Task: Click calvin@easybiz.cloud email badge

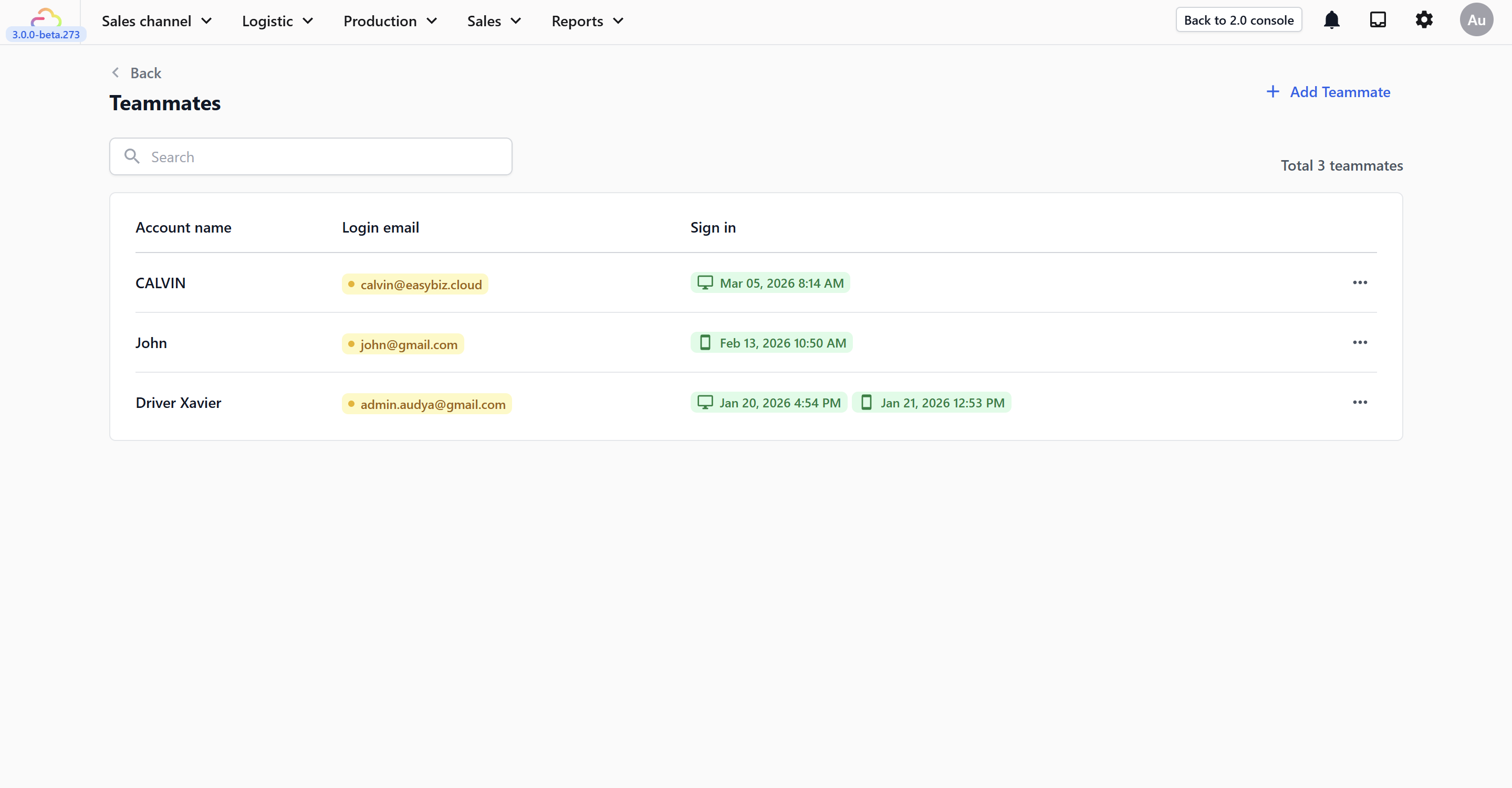Action: point(415,285)
